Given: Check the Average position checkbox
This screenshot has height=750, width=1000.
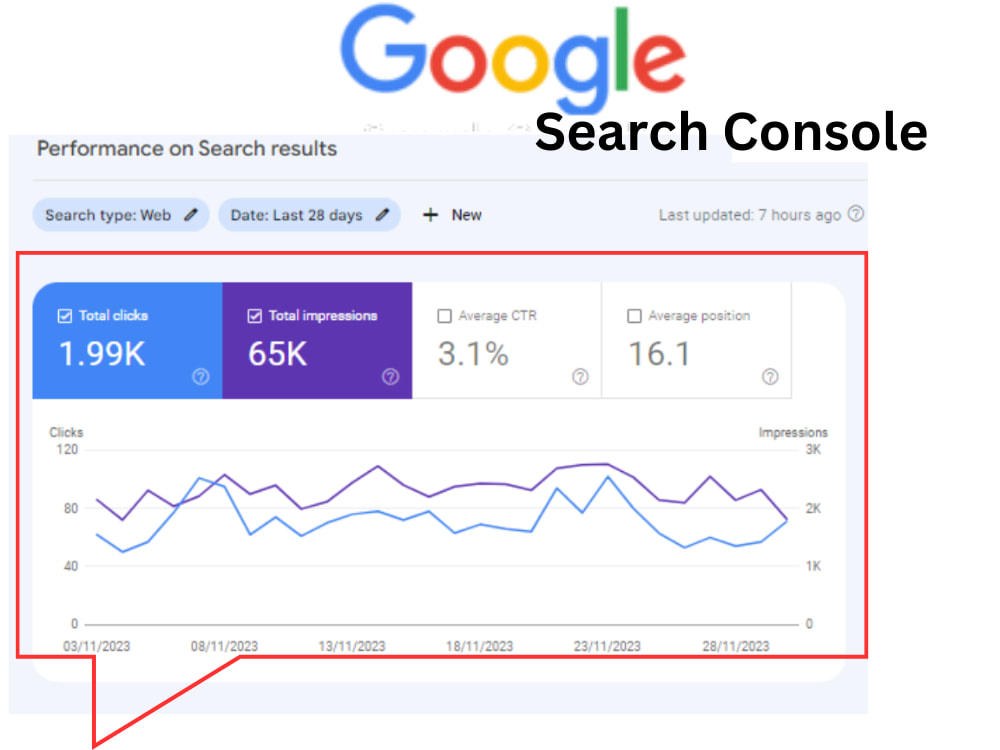Looking at the screenshot, I should pyautogui.click(x=635, y=315).
